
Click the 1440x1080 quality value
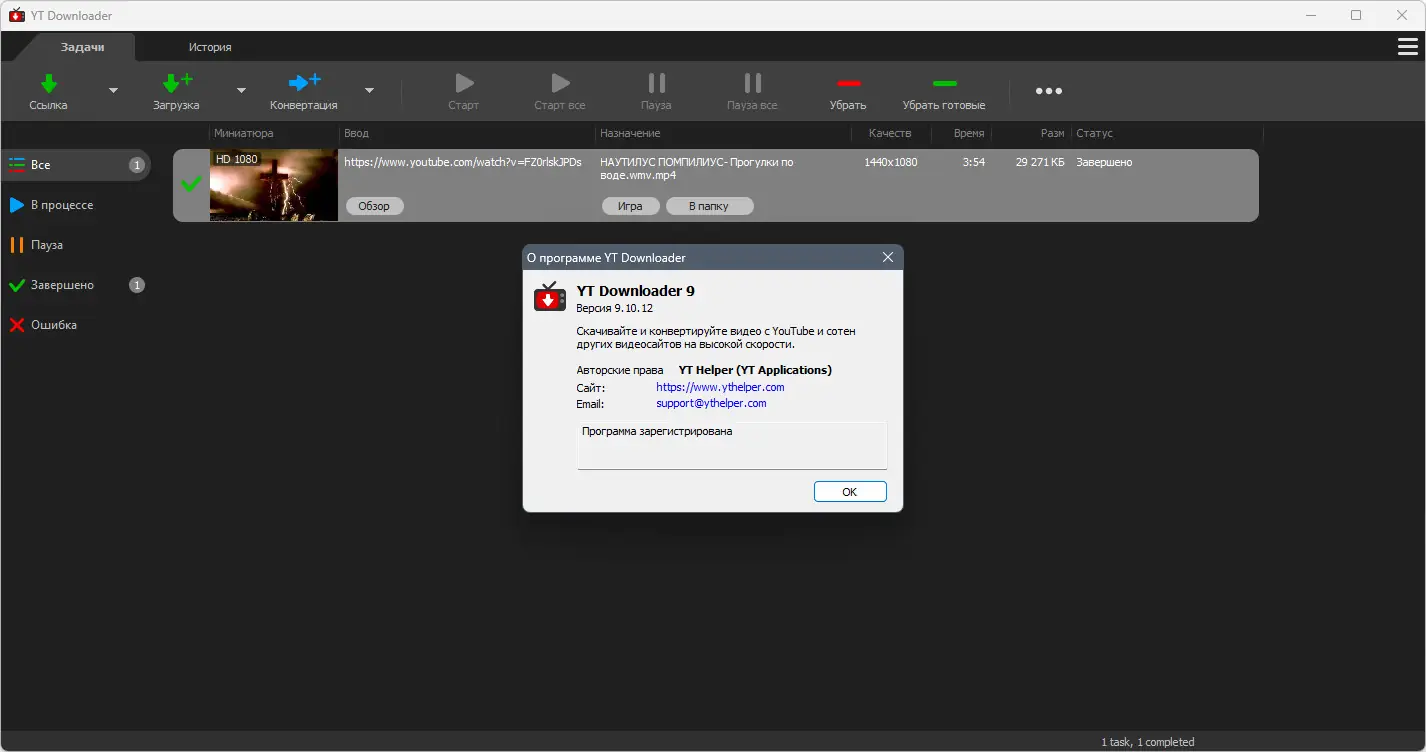pos(891,162)
